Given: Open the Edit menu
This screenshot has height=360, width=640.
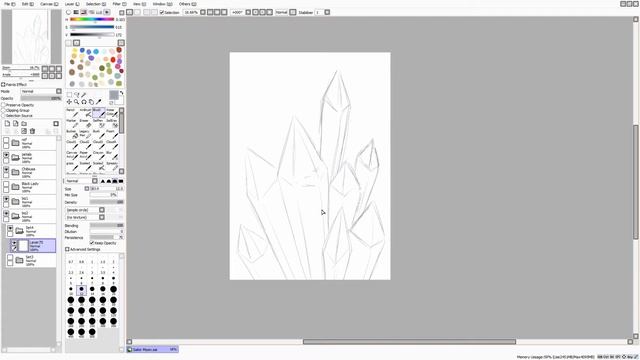Looking at the screenshot, I should click(28, 4).
